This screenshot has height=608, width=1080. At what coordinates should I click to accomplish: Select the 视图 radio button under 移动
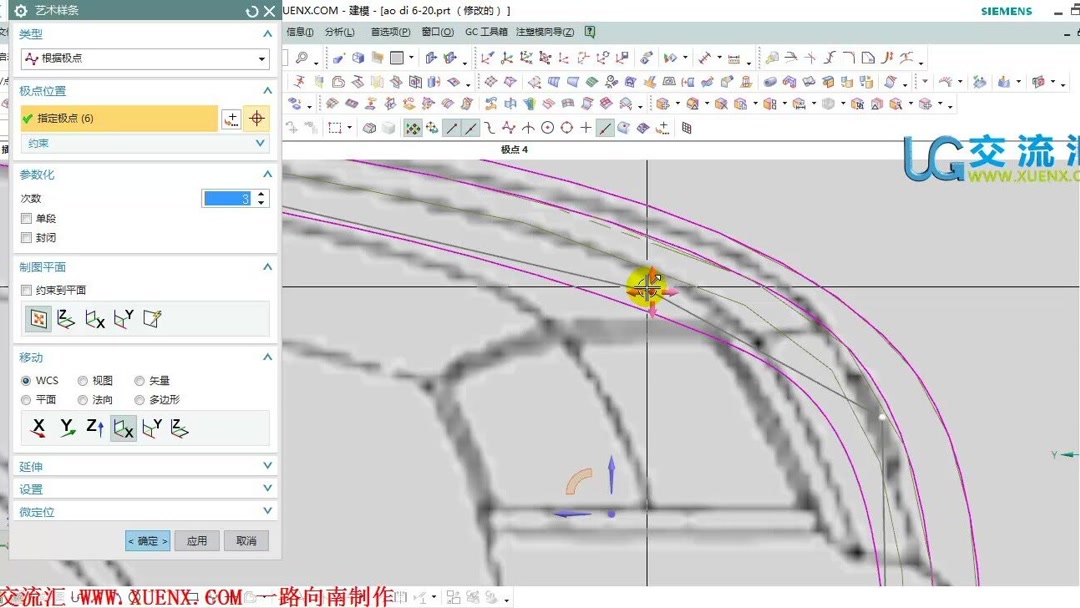83,381
